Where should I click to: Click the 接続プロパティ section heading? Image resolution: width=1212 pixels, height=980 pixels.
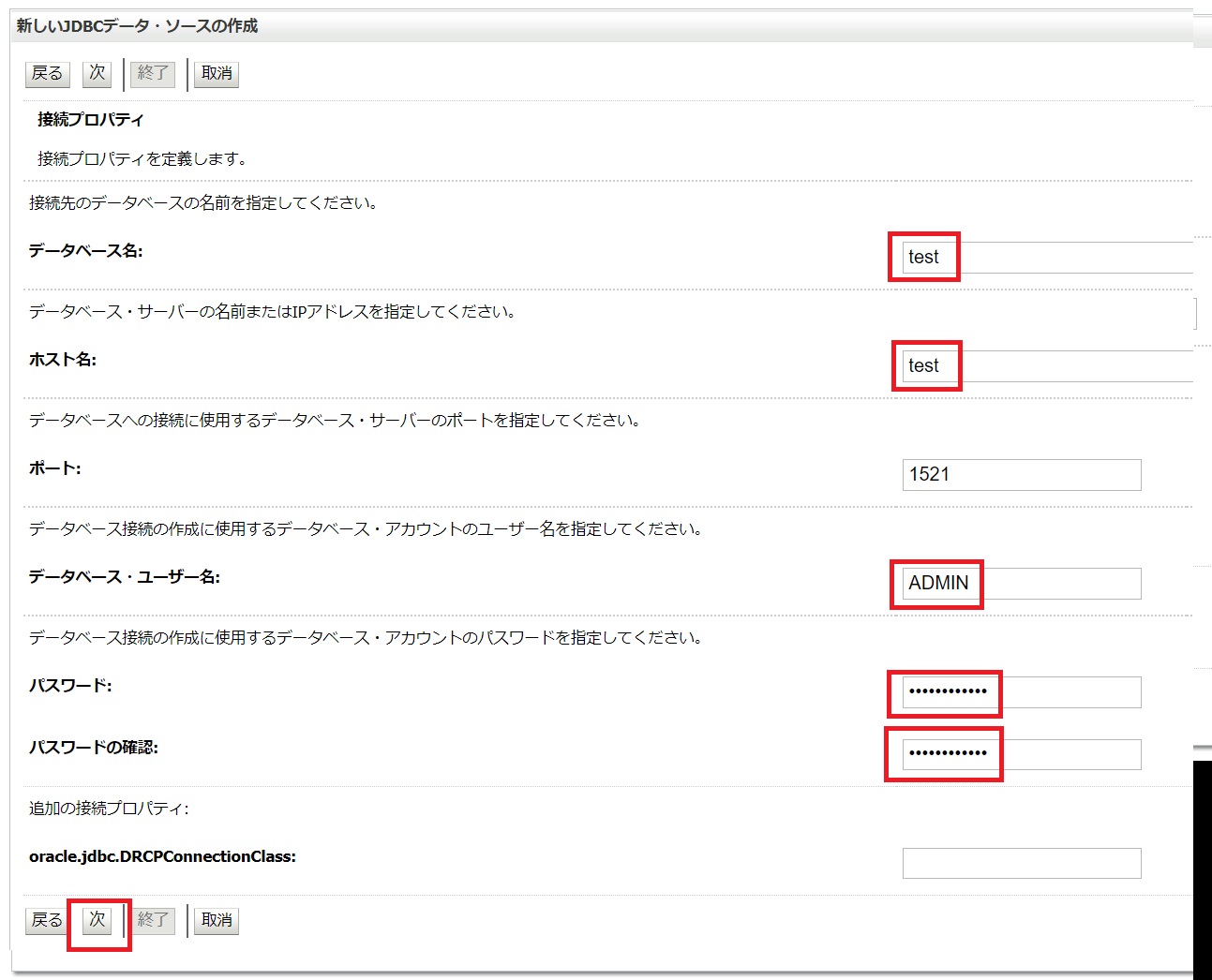click(x=91, y=120)
